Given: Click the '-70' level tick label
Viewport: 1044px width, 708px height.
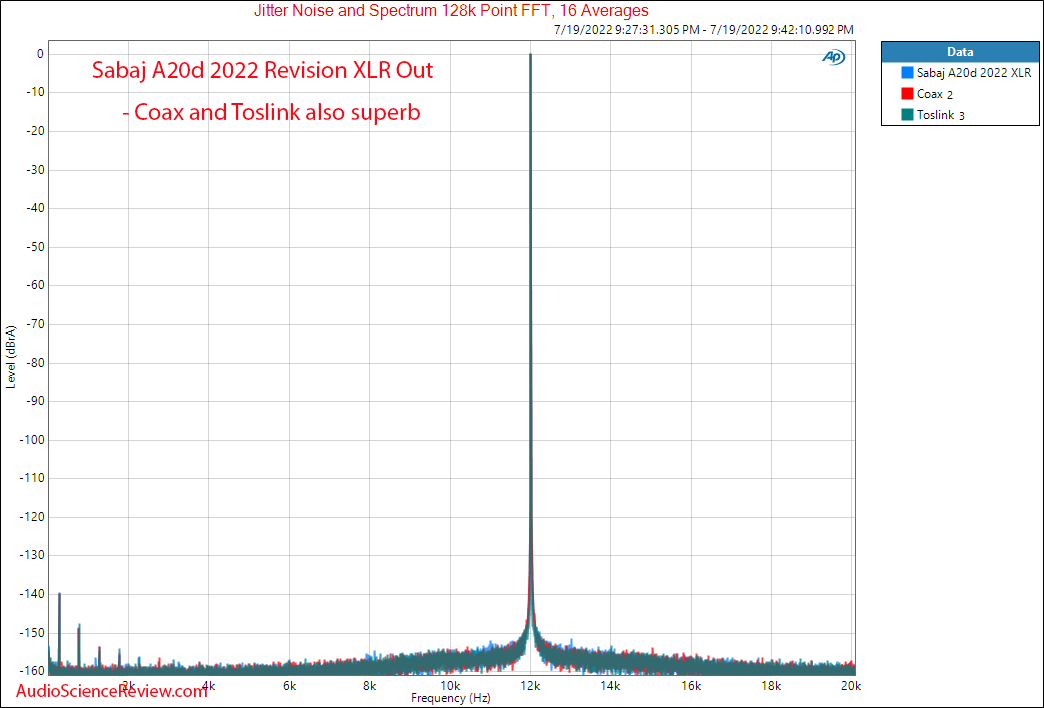Looking at the screenshot, I should coord(35,324).
